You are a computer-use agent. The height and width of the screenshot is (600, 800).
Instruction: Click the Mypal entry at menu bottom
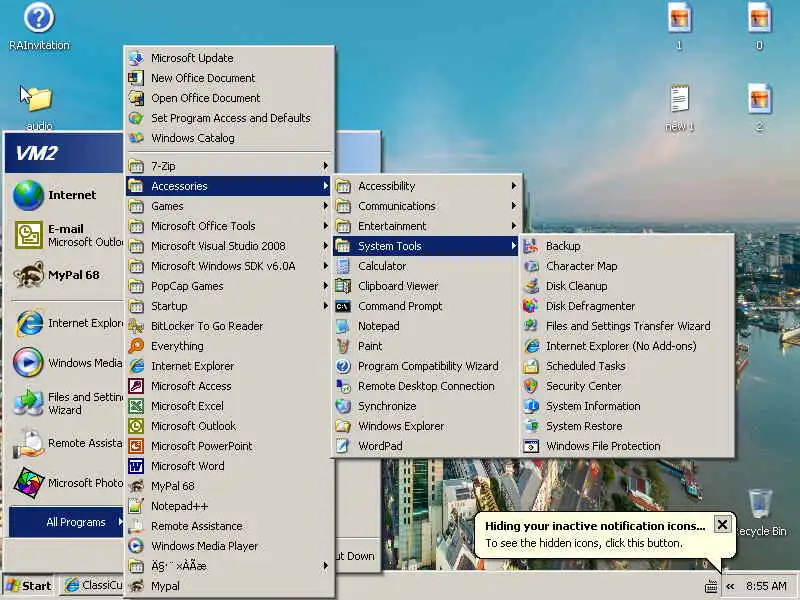click(x=229, y=586)
